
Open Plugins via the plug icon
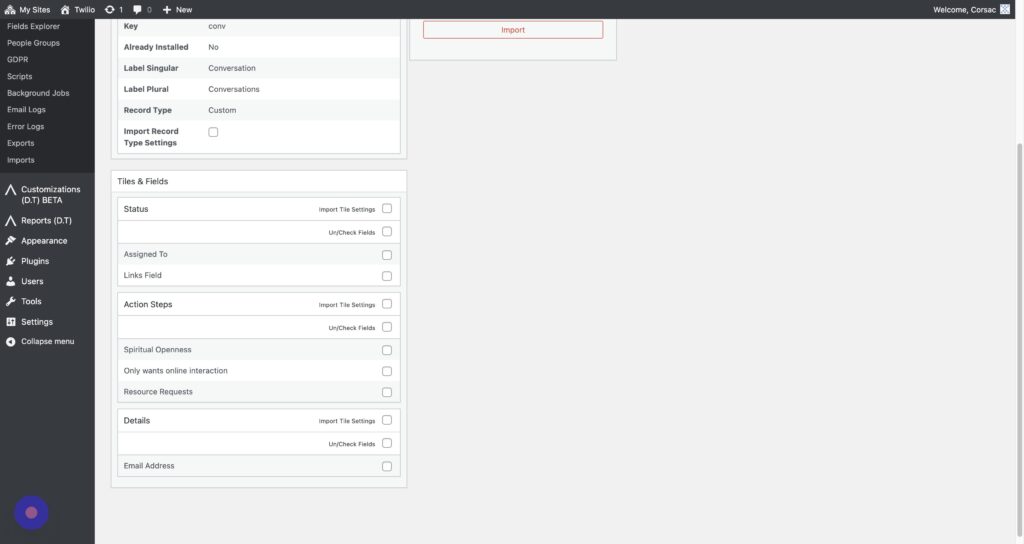point(11,261)
